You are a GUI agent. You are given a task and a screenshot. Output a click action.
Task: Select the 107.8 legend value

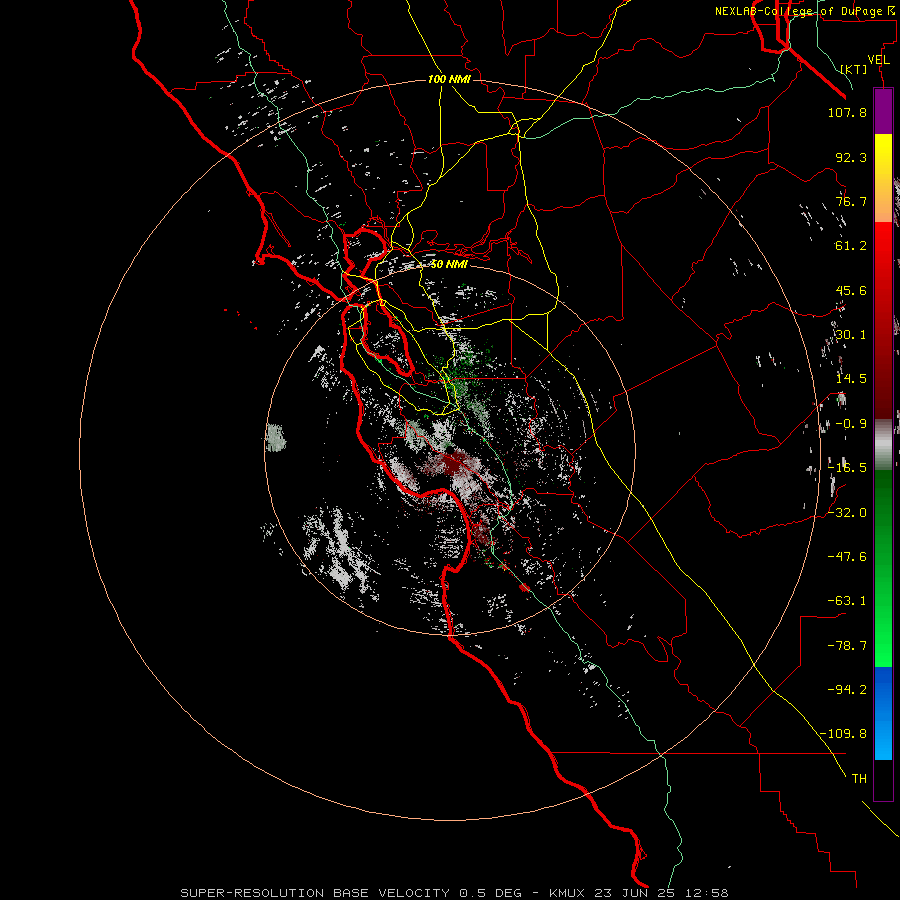click(847, 112)
